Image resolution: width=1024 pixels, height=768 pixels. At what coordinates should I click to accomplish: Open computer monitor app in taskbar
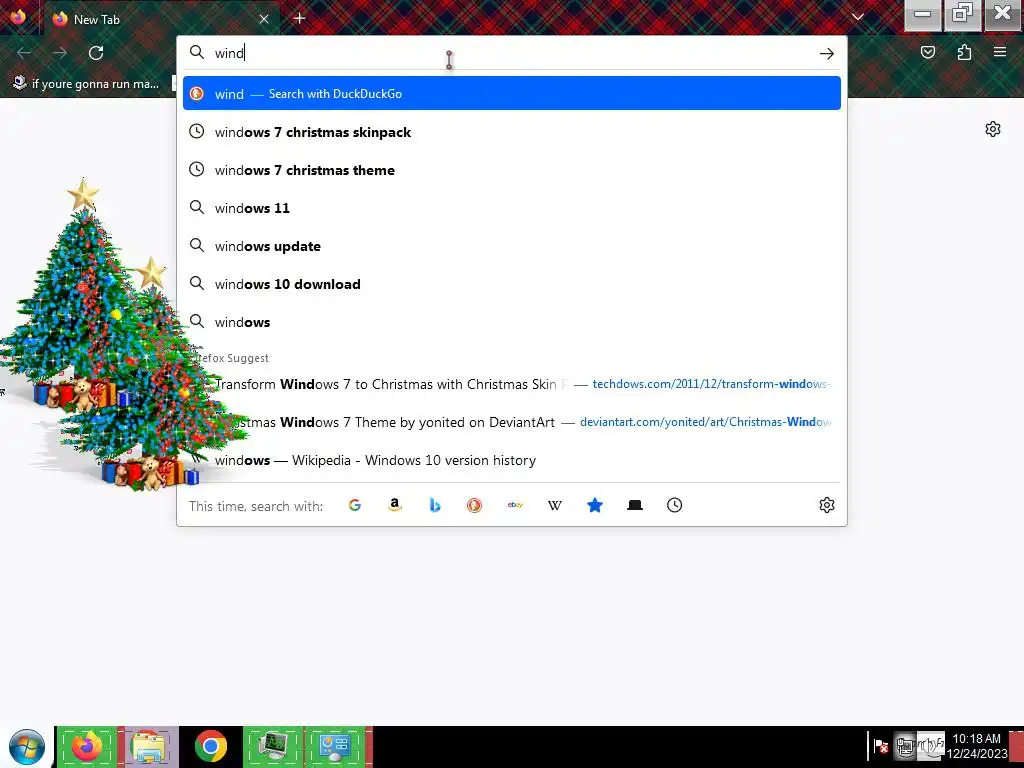[x=274, y=746]
